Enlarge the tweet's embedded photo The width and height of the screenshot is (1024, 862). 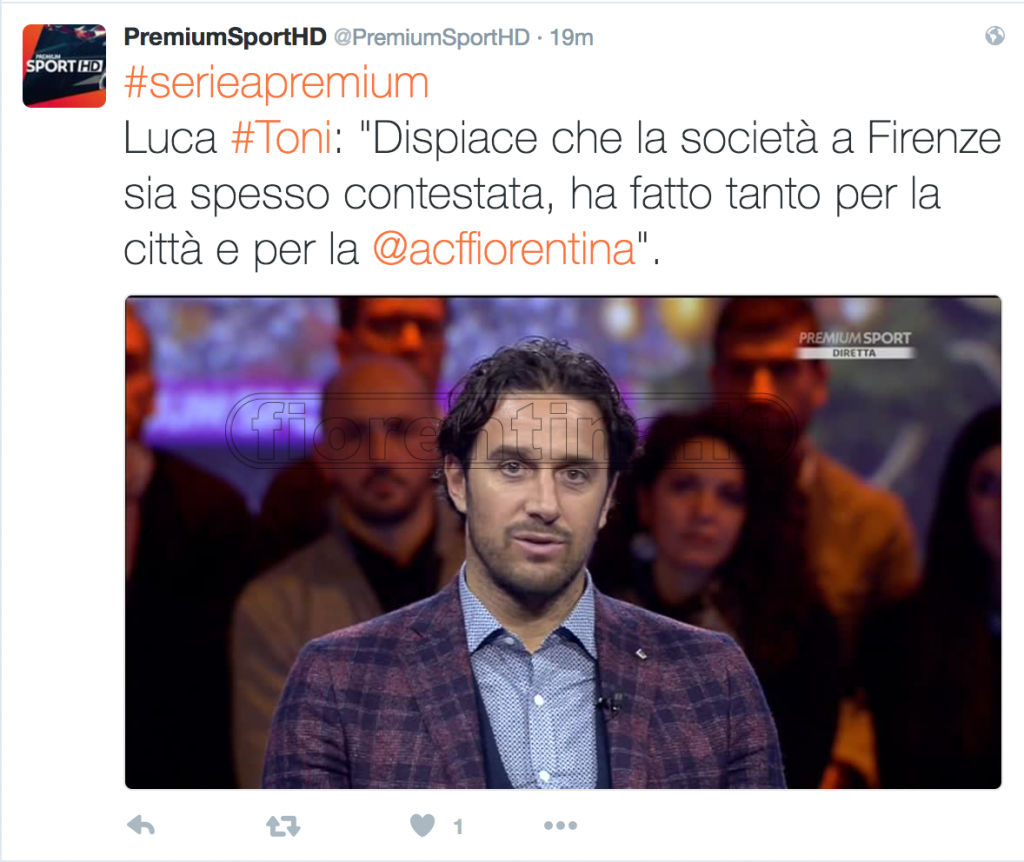pos(563,542)
